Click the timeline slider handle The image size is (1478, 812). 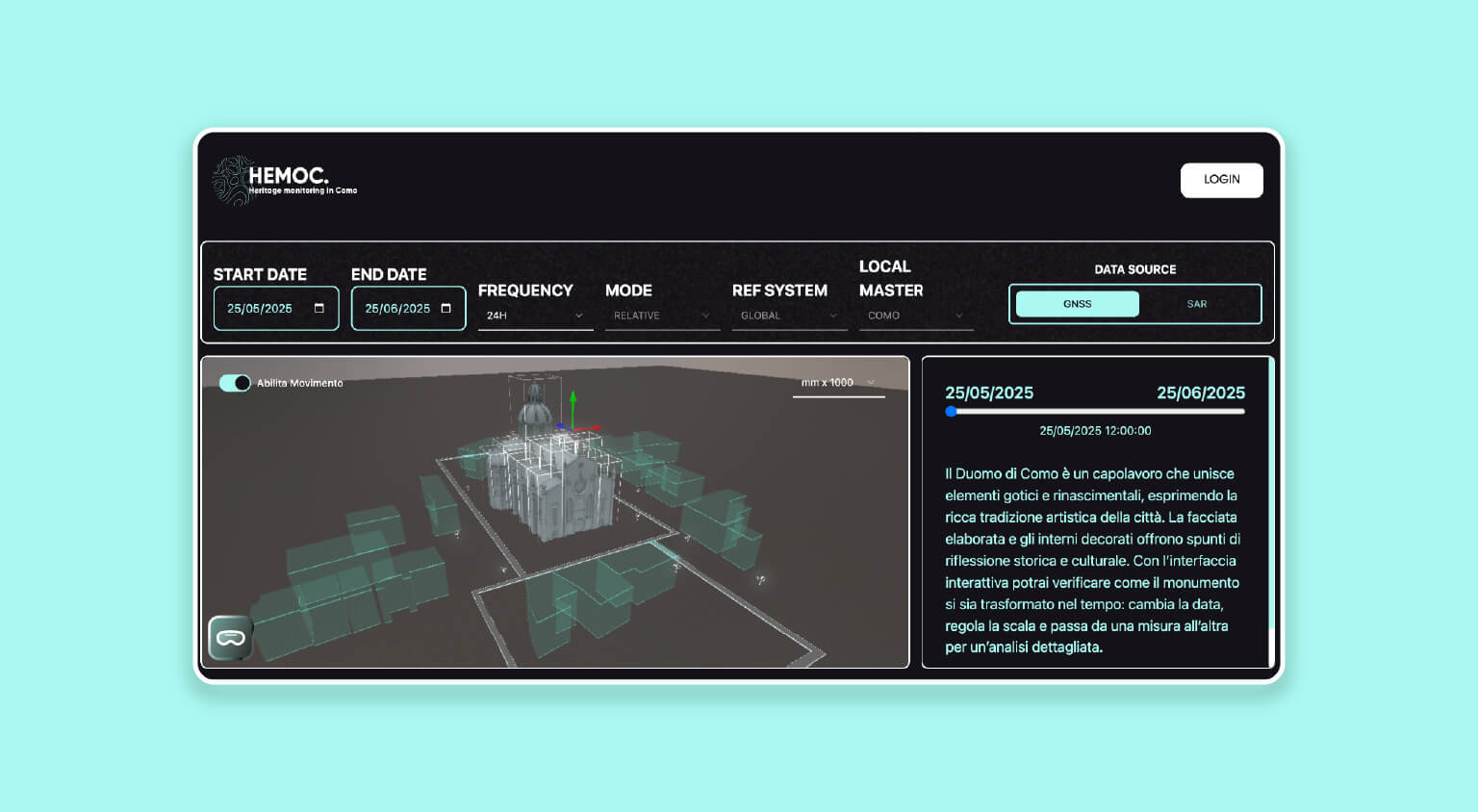[x=952, y=412]
